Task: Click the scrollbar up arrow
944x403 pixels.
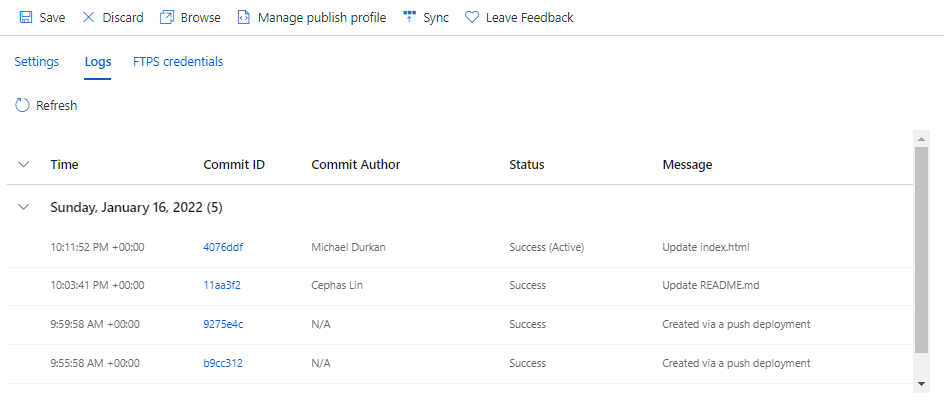Action: [x=922, y=139]
